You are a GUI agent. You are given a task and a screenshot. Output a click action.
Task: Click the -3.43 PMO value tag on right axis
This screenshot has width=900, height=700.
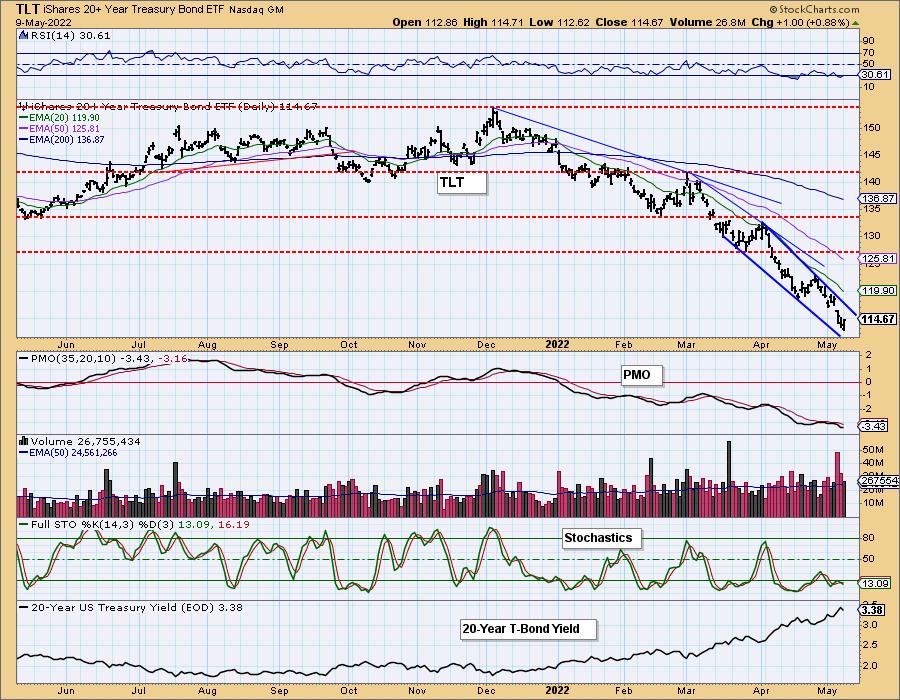click(874, 426)
